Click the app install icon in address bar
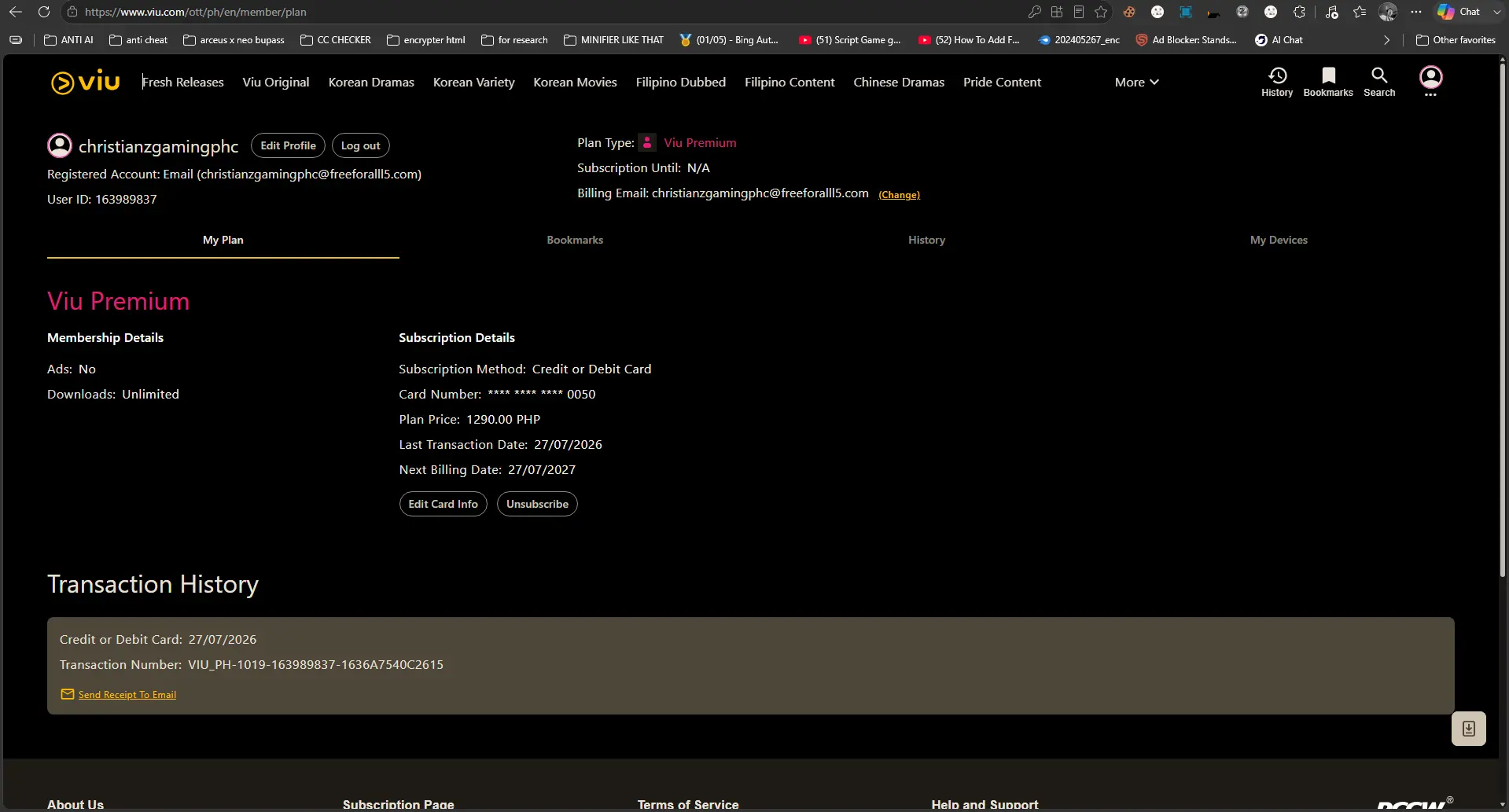The image size is (1509, 812). (x=1057, y=12)
